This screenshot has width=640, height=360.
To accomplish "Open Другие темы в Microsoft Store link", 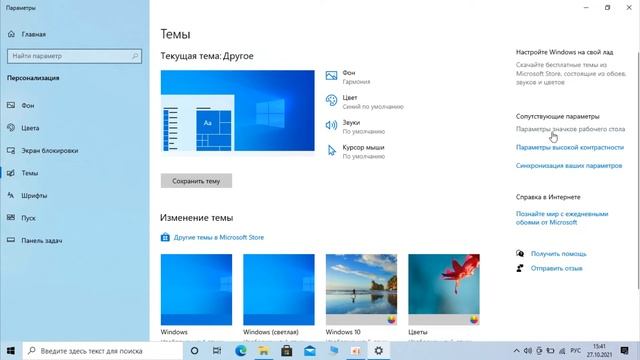I will pos(219,237).
